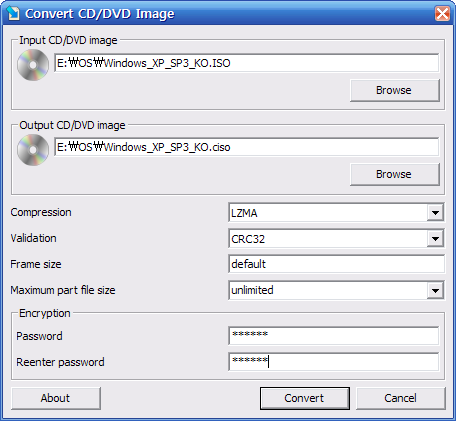The image size is (456, 421).
Task: Click the app icon in the title bar
Action: pyautogui.click(x=13, y=13)
